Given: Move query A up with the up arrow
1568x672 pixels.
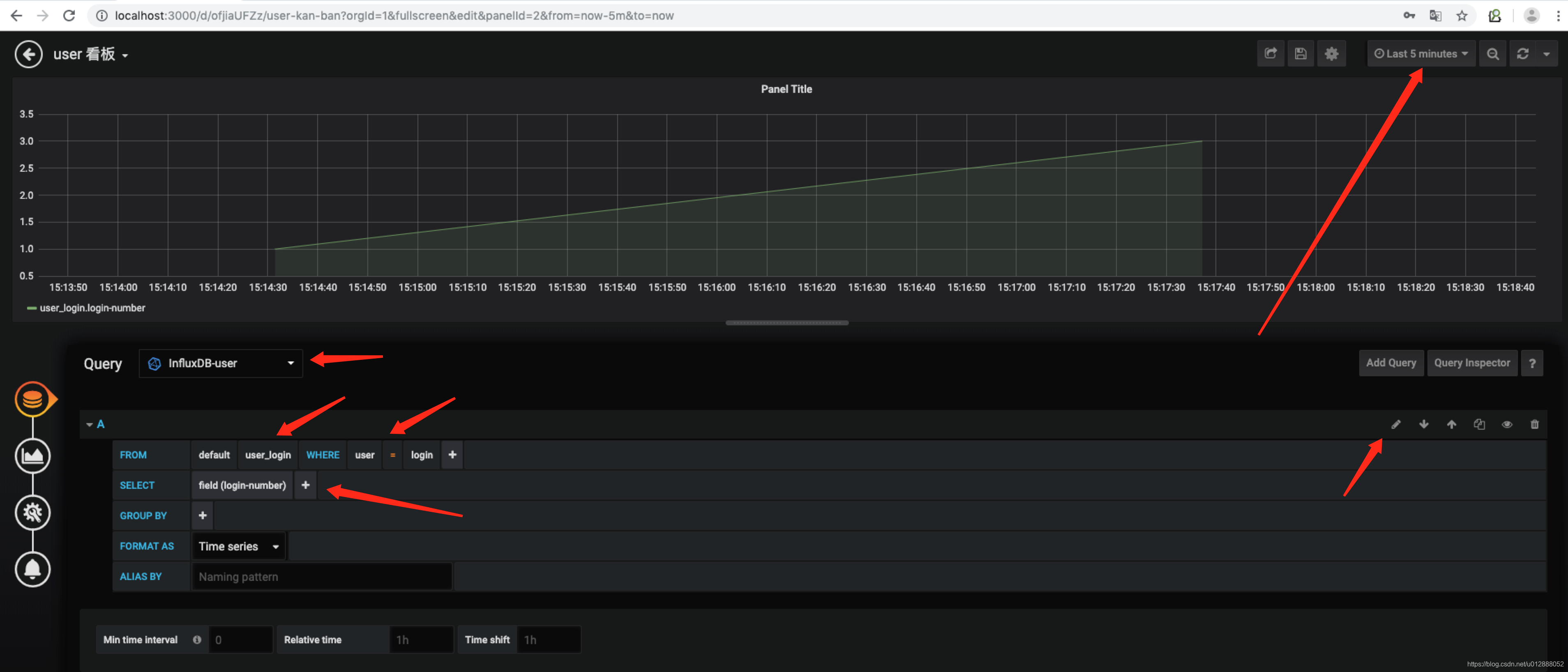Looking at the screenshot, I should tap(1451, 424).
